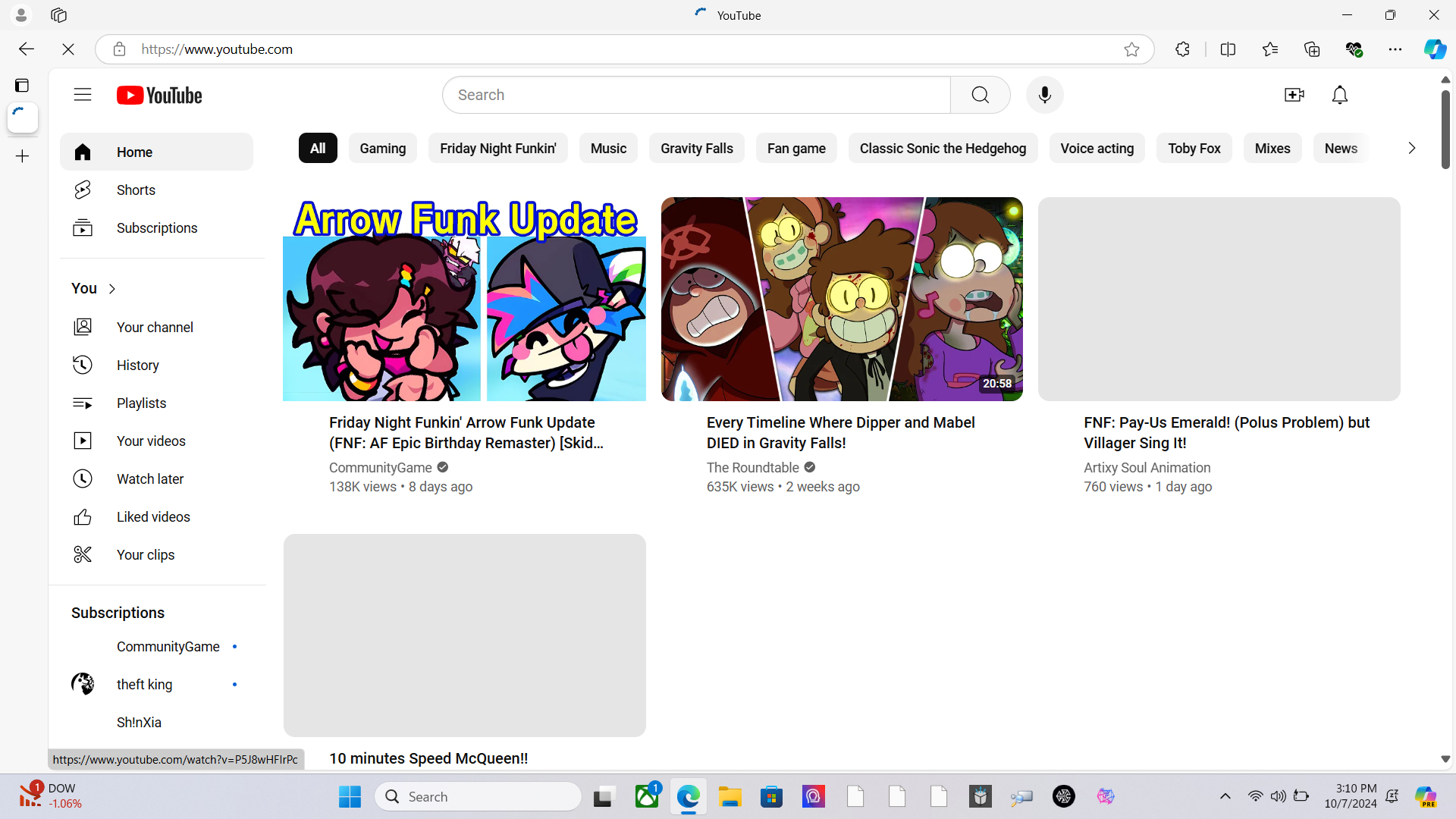This screenshot has height=819, width=1456.
Task: Expand the You section chevron
Action: click(112, 289)
